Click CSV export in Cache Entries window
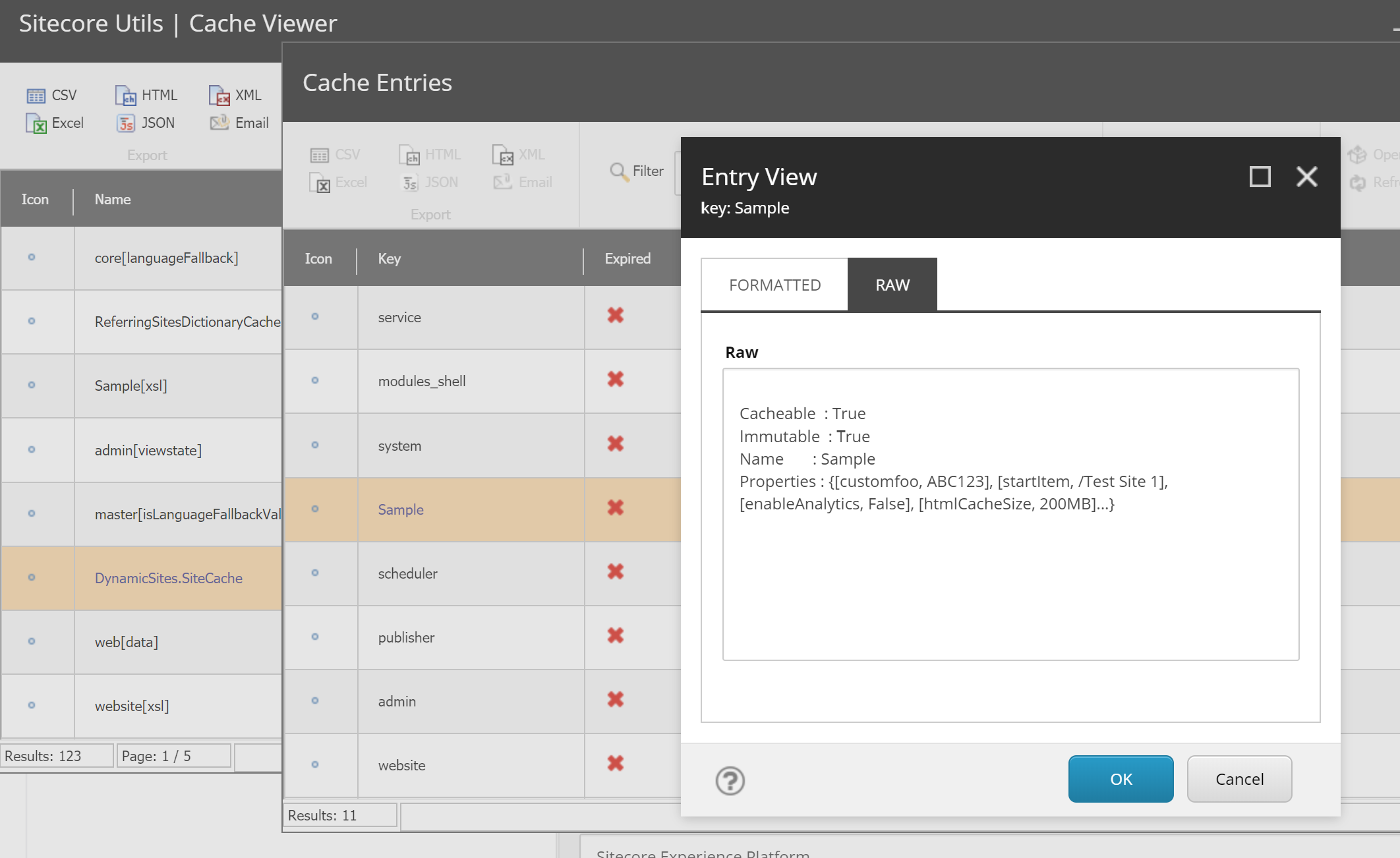This screenshot has height=858, width=1400. click(335, 154)
